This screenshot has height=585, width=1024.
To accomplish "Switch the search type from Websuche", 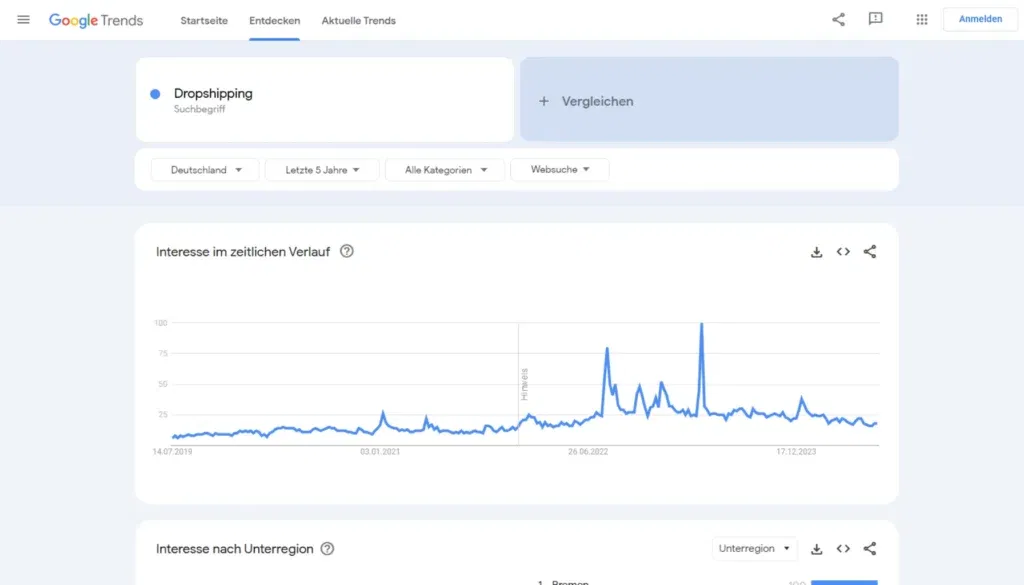I will [560, 169].
